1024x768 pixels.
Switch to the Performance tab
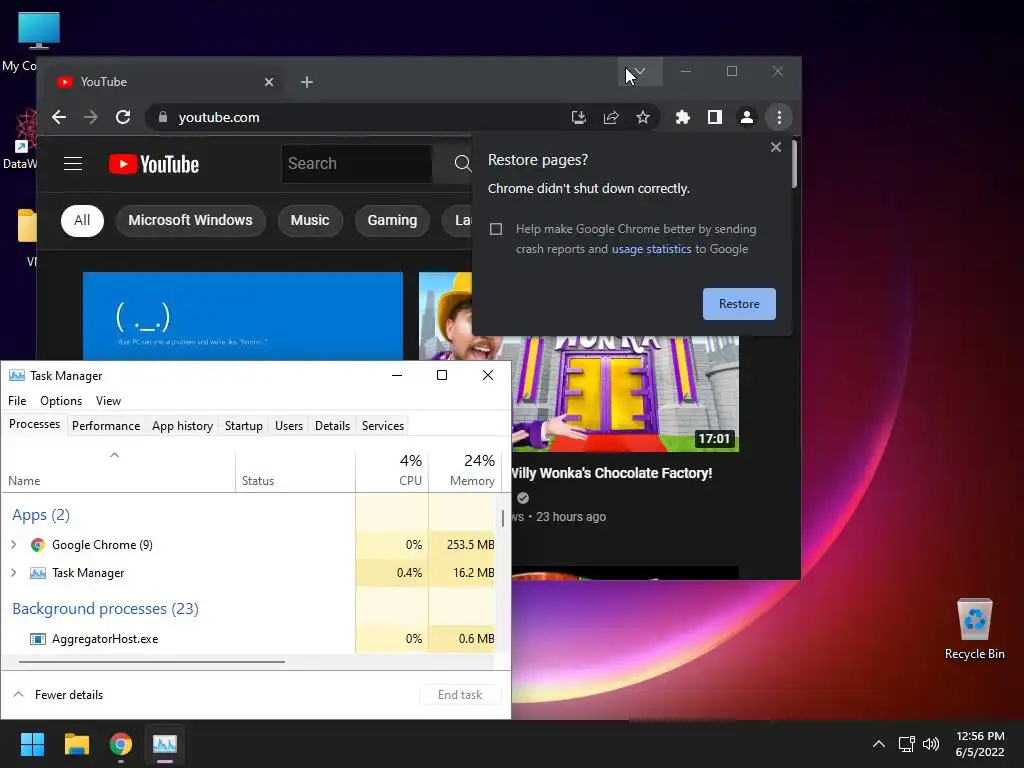click(x=106, y=426)
